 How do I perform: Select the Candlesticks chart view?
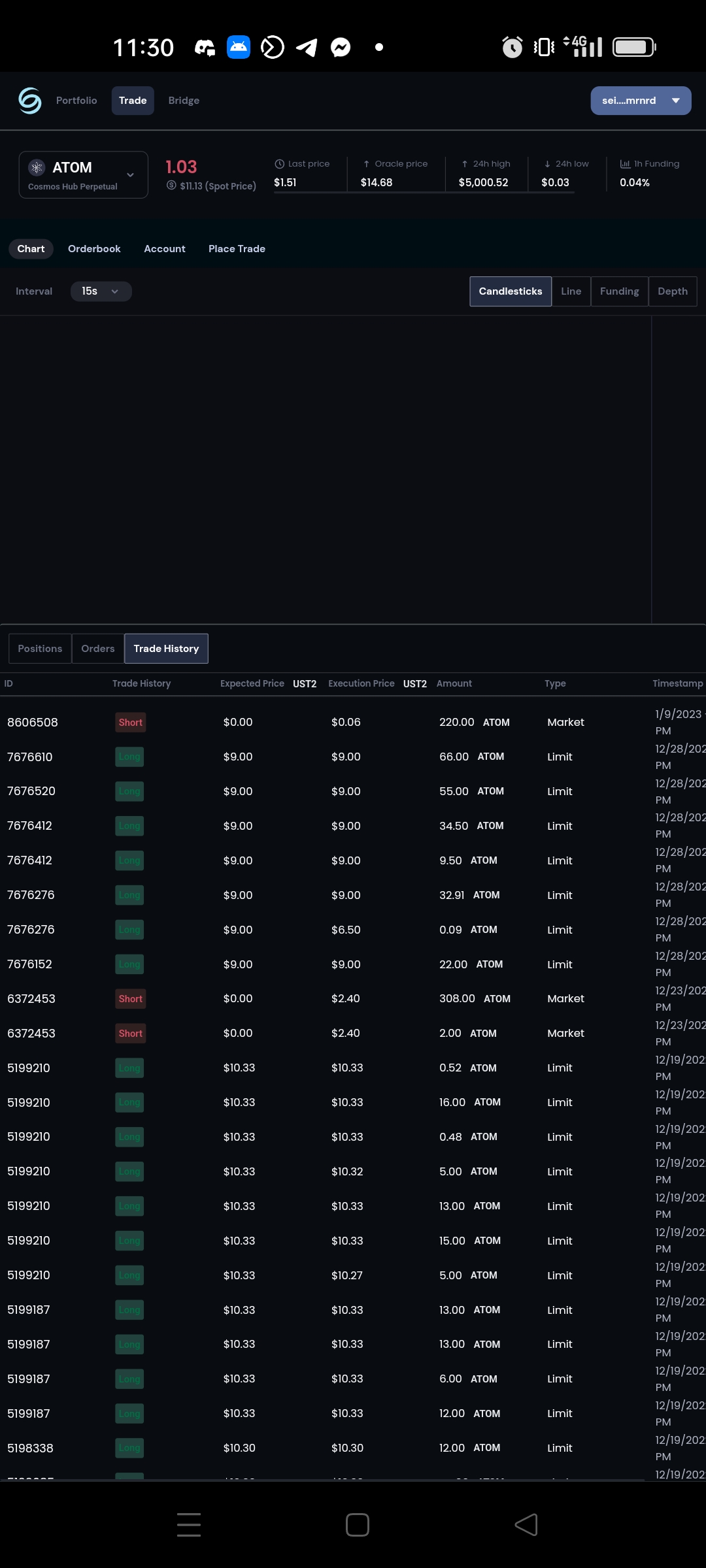(x=511, y=291)
